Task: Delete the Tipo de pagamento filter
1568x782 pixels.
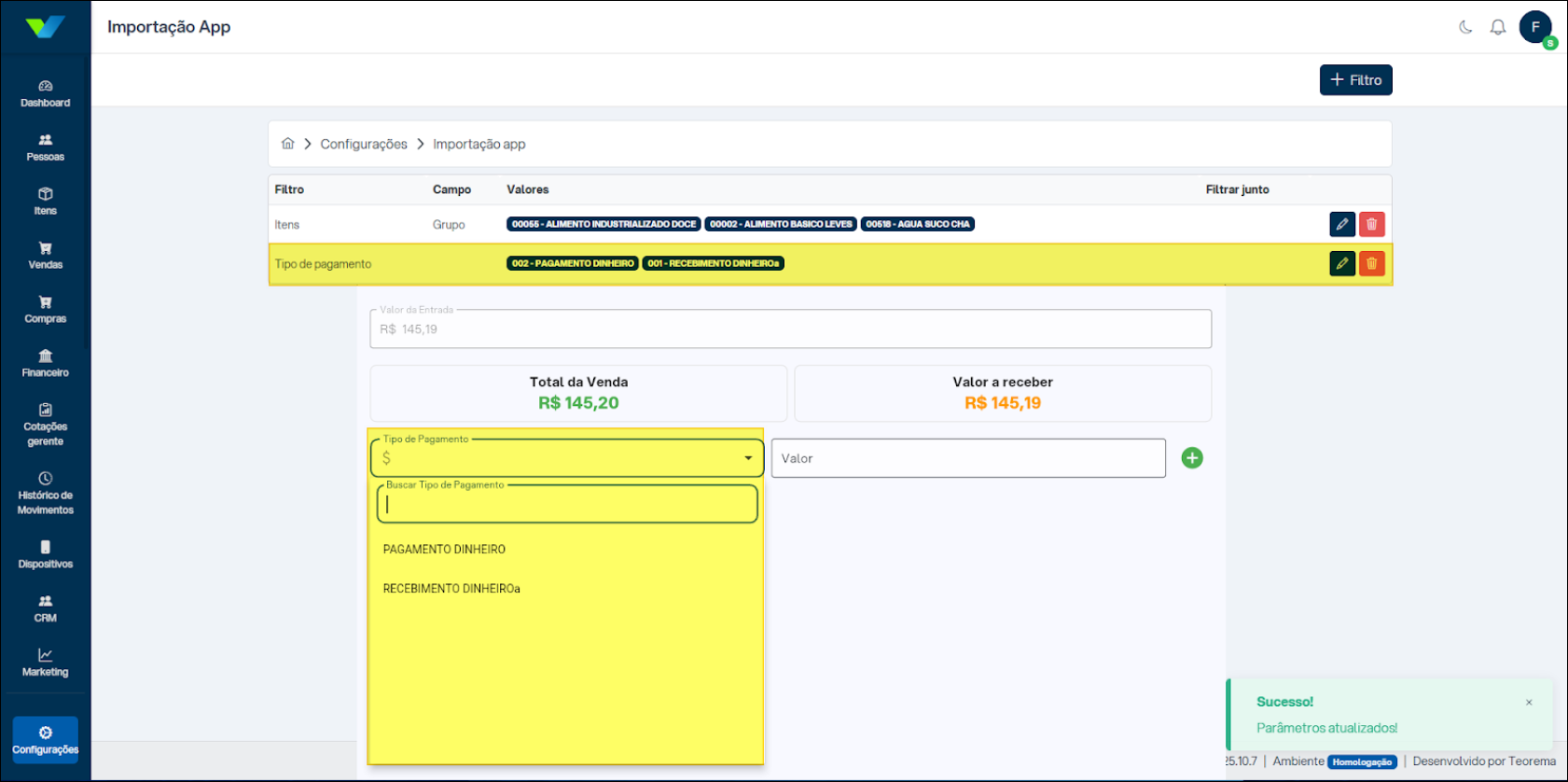Action: coord(1371,264)
